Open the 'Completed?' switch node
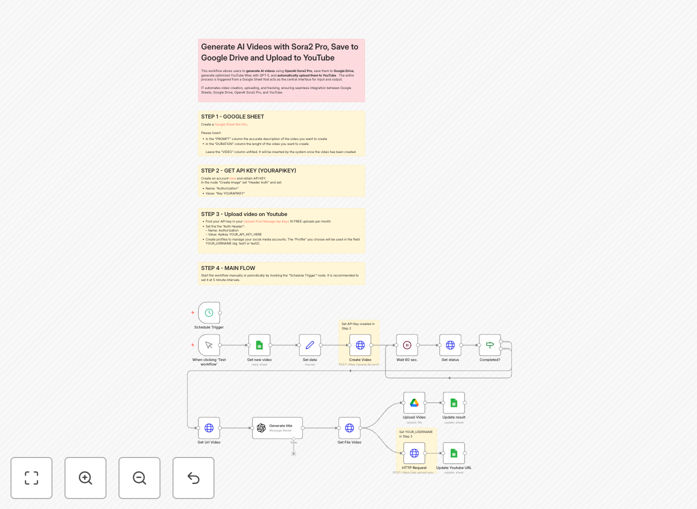Viewport: 697px width, 509px height. click(x=490, y=345)
